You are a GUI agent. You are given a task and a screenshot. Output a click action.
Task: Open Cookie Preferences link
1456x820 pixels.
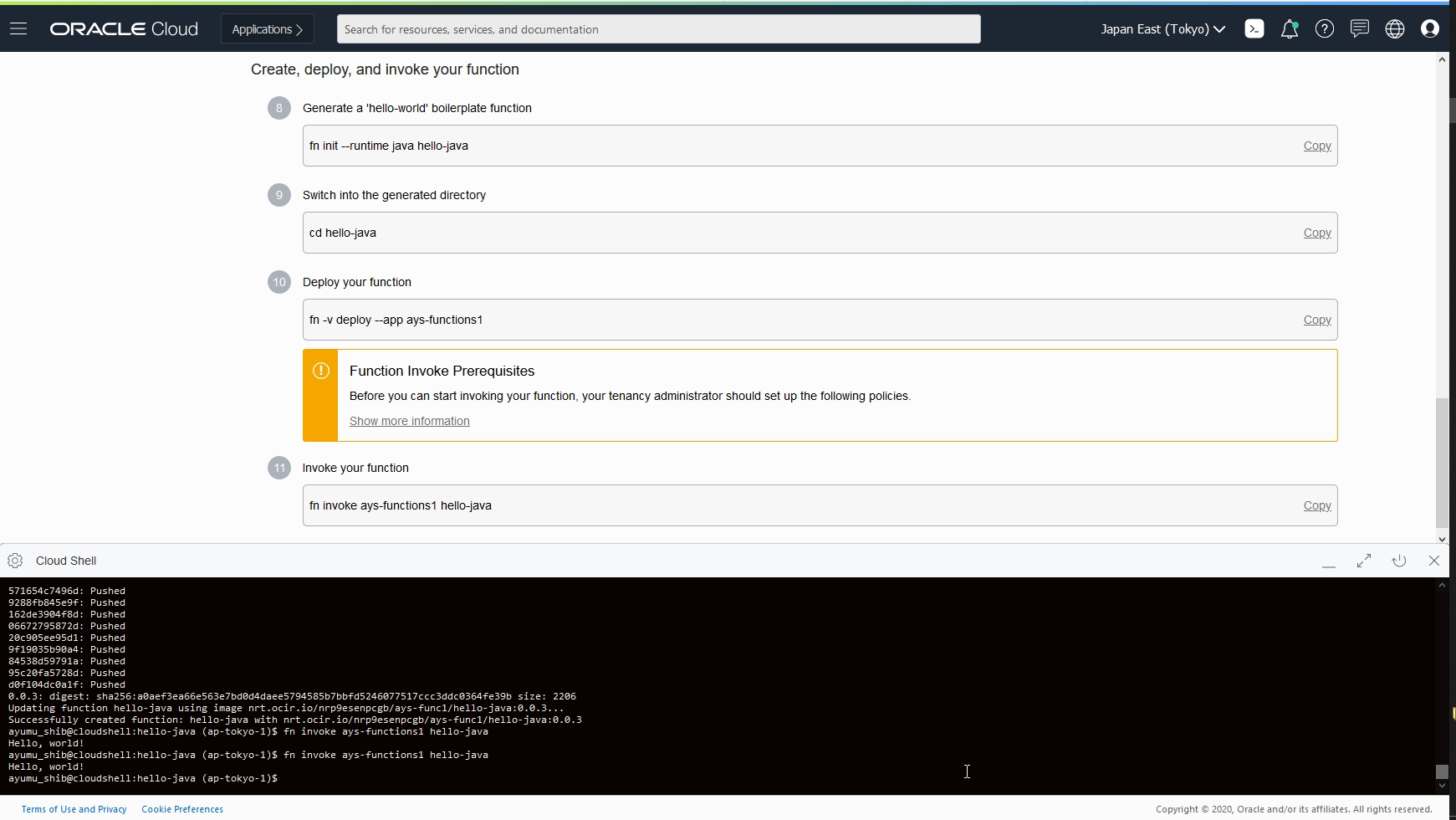click(x=182, y=809)
